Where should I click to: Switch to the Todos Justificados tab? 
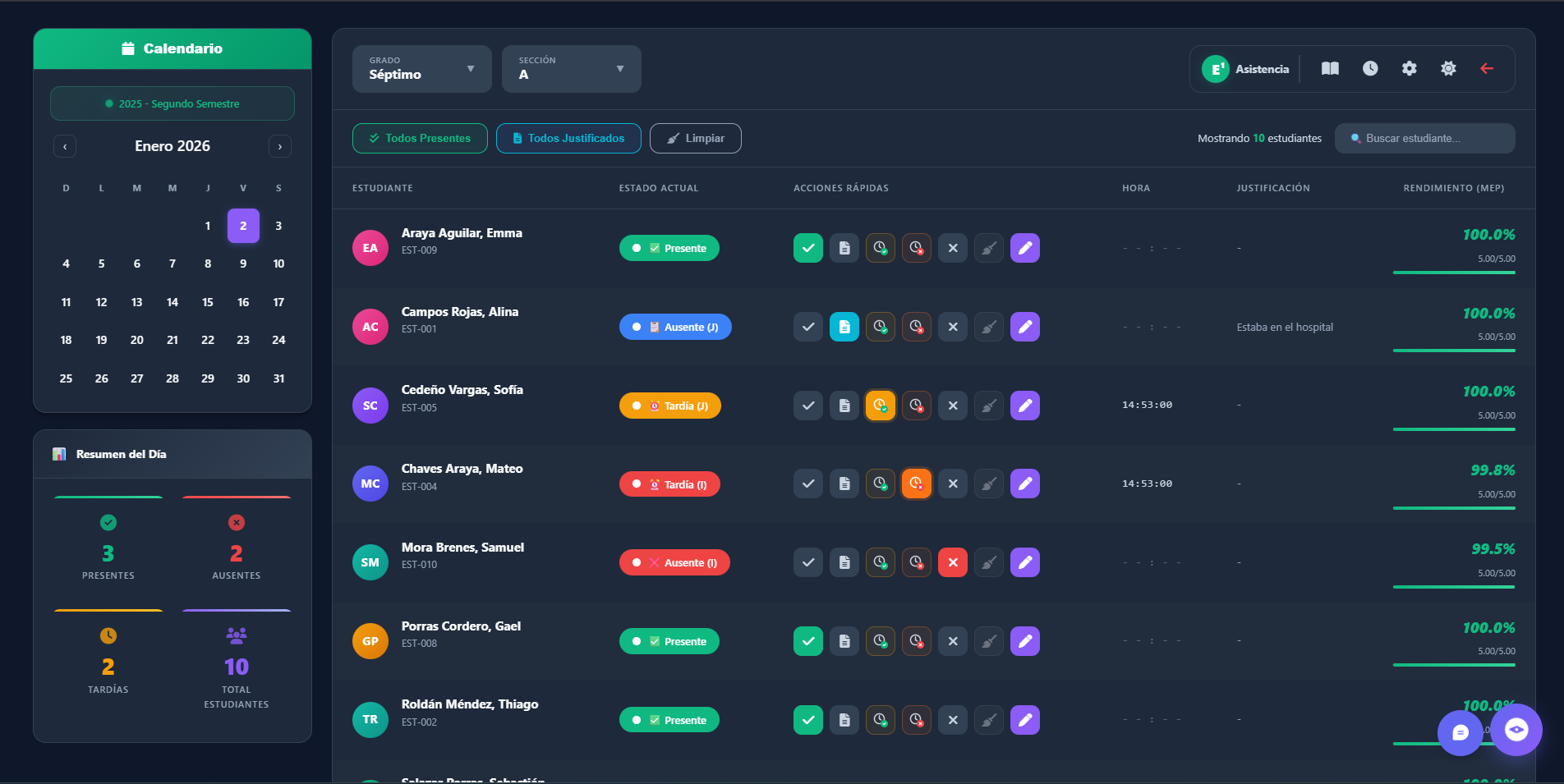568,138
